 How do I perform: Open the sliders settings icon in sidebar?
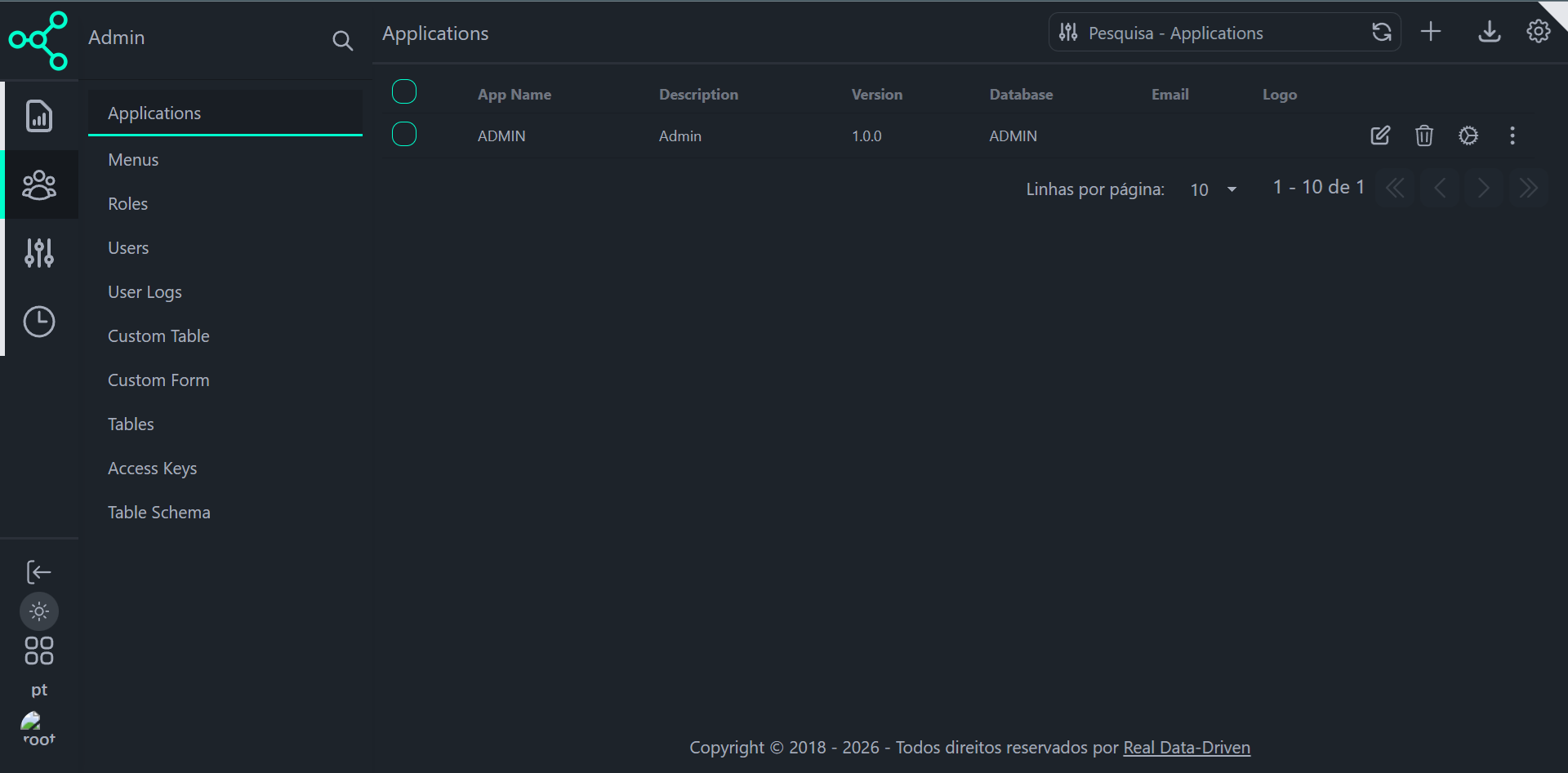38,252
